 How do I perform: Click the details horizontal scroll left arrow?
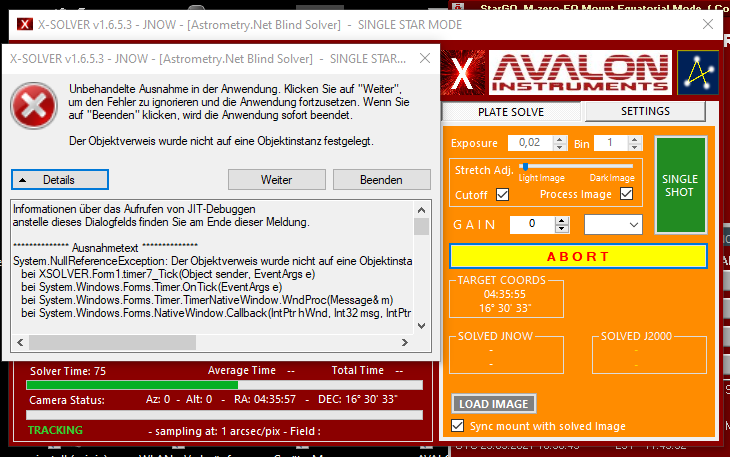click(x=20, y=343)
